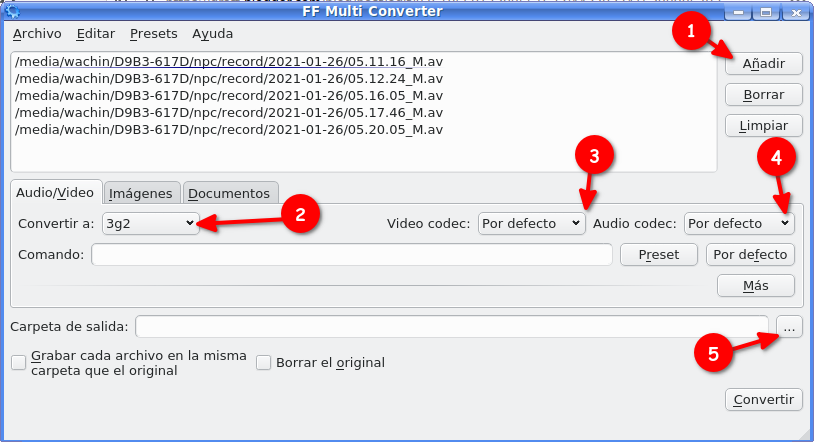Click the Convertir button to start conversion
Viewport: 814px width, 442px height.
click(764, 399)
